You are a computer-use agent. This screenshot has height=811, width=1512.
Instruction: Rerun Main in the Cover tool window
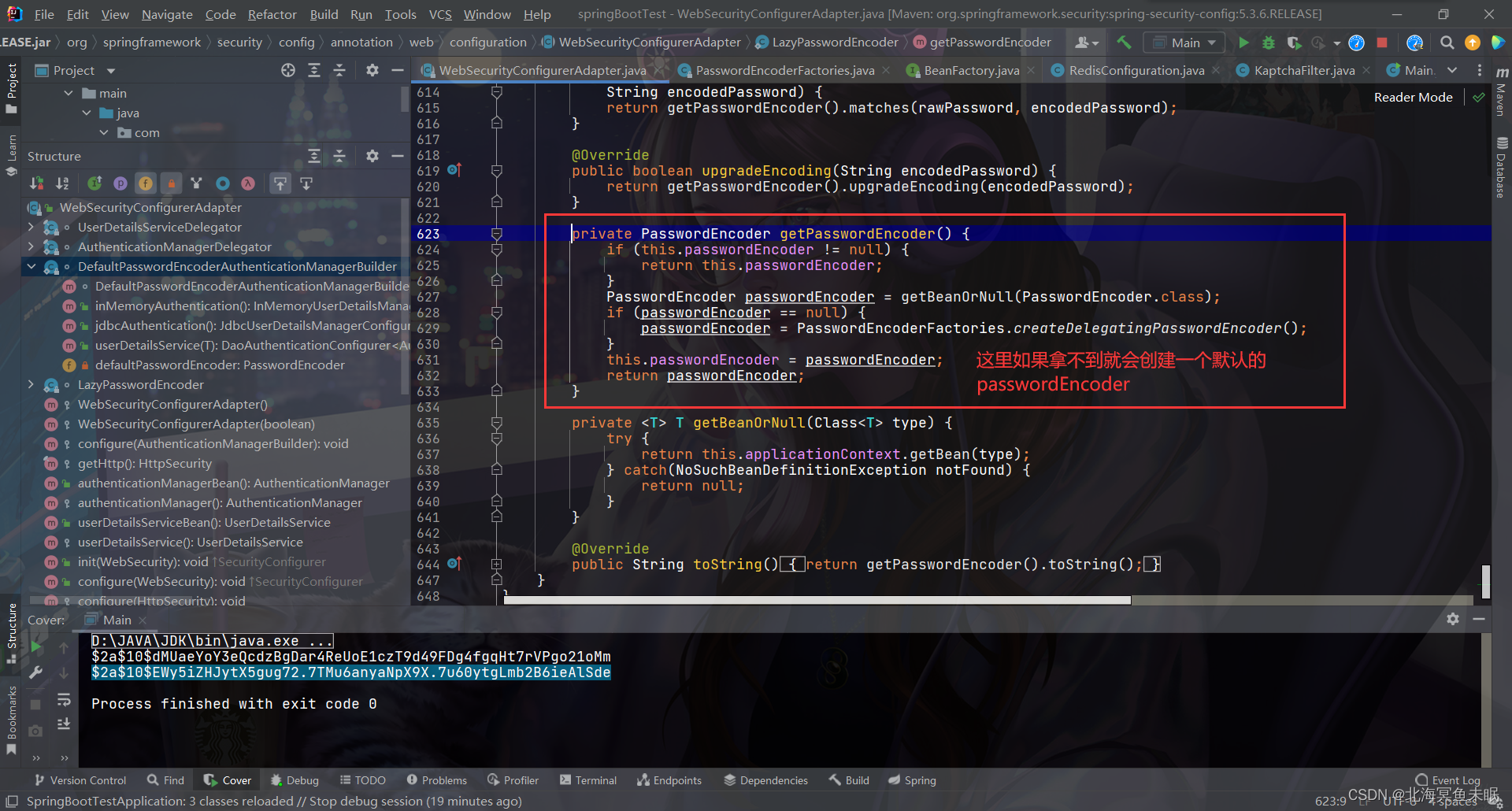tap(36, 647)
